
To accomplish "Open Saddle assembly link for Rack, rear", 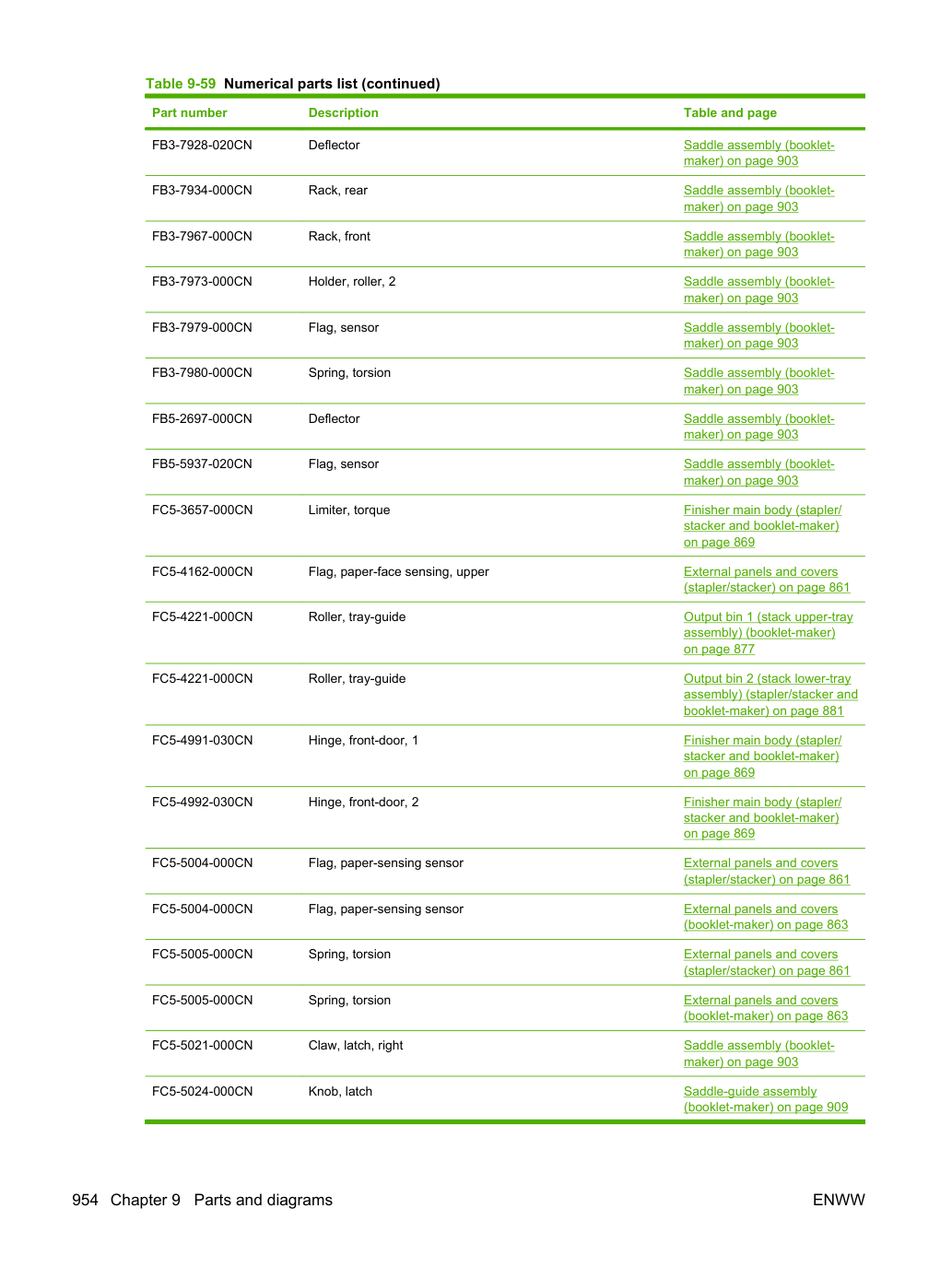I will coord(758,198).
